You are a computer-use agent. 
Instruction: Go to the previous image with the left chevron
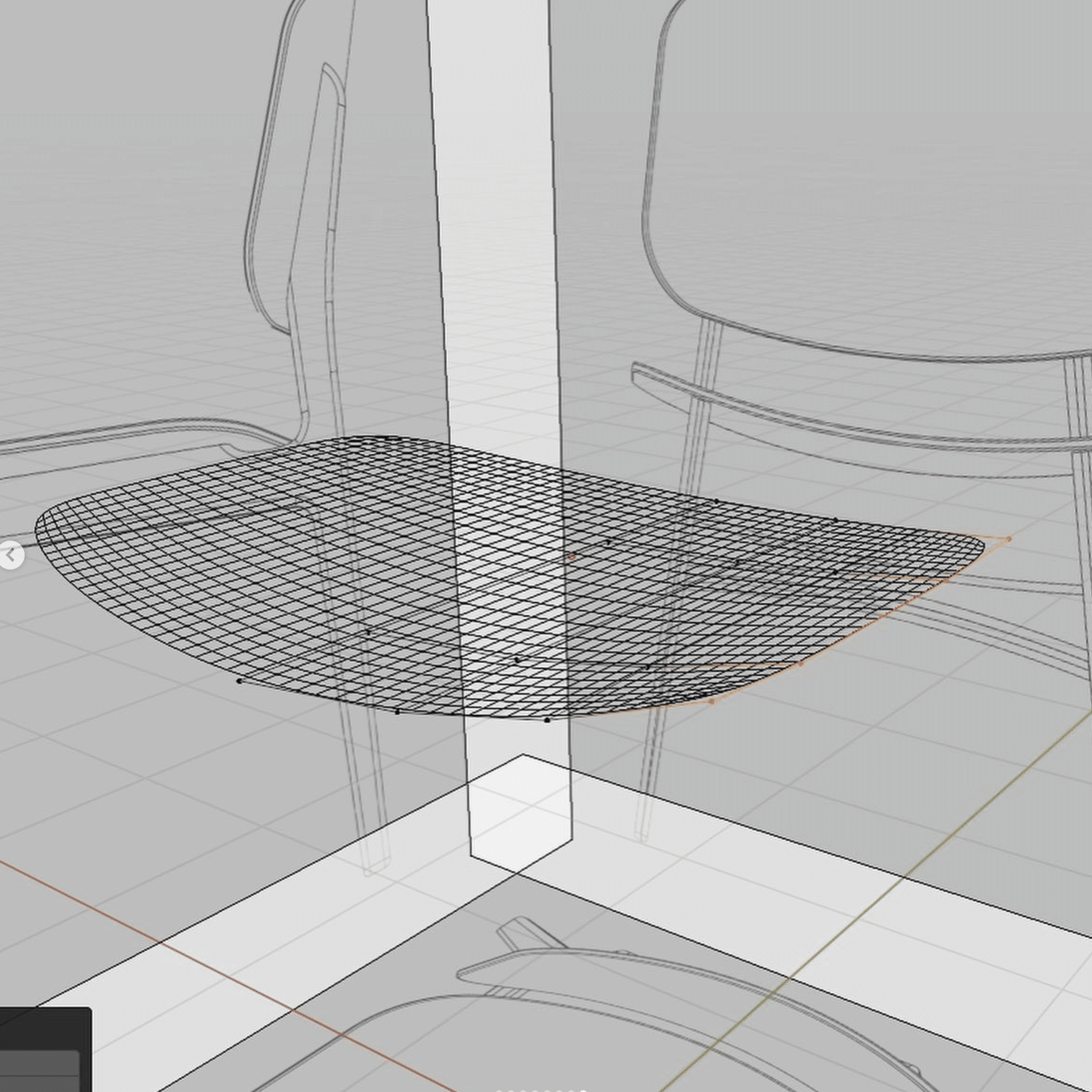pyautogui.click(x=10, y=555)
